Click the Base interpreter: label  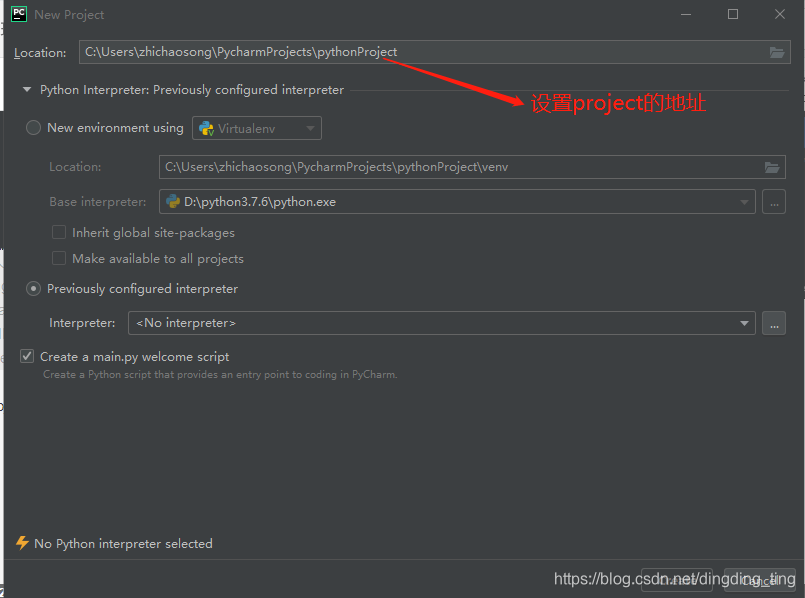98,202
